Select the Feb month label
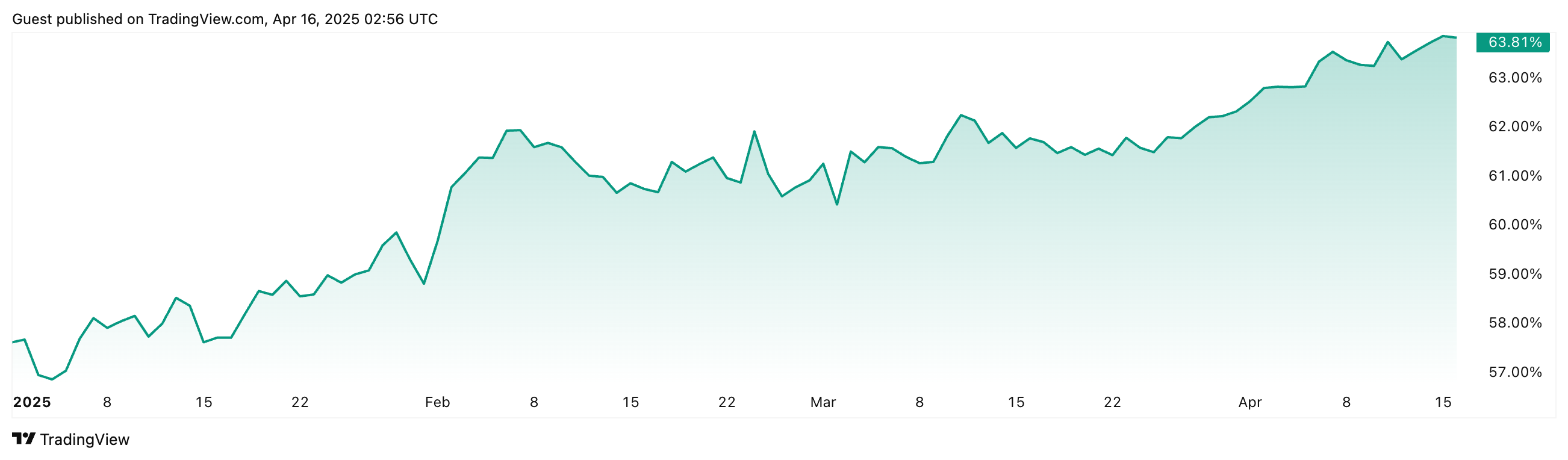 [437, 402]
